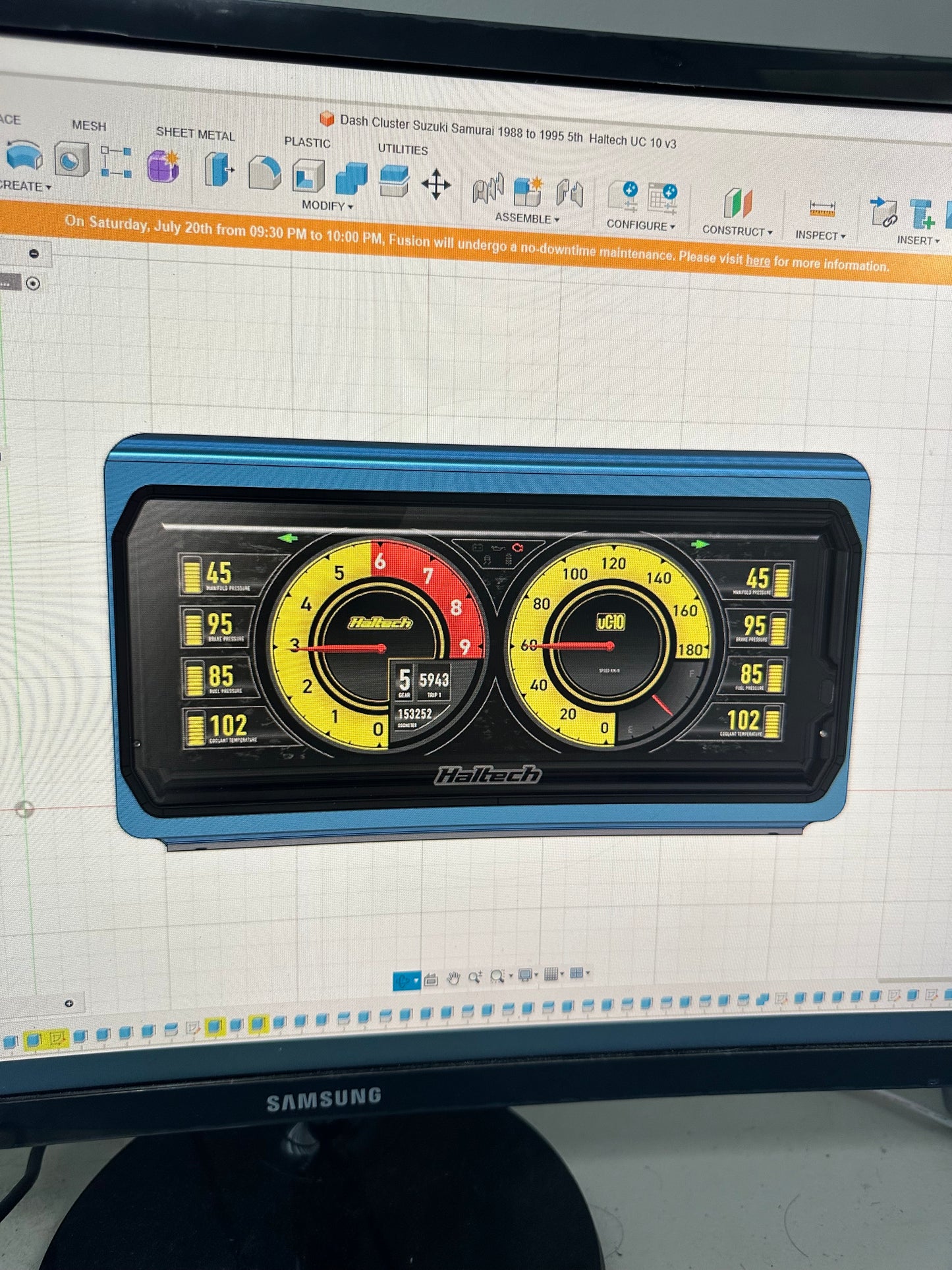The width and height of the screenshot is (952, 1270).
Task: Select the Rectangular Pattern tool icon
Action: click(x=115, y=162)
